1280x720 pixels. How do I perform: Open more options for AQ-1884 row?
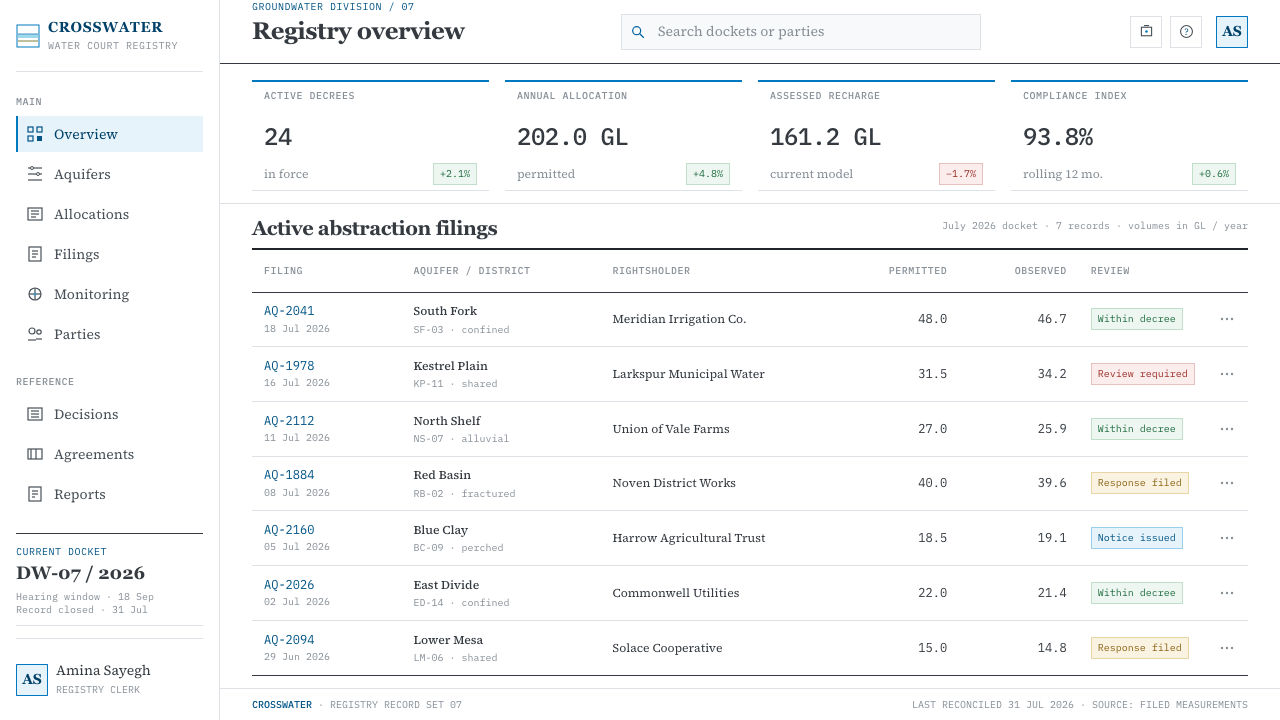[x=1227, y=483]
